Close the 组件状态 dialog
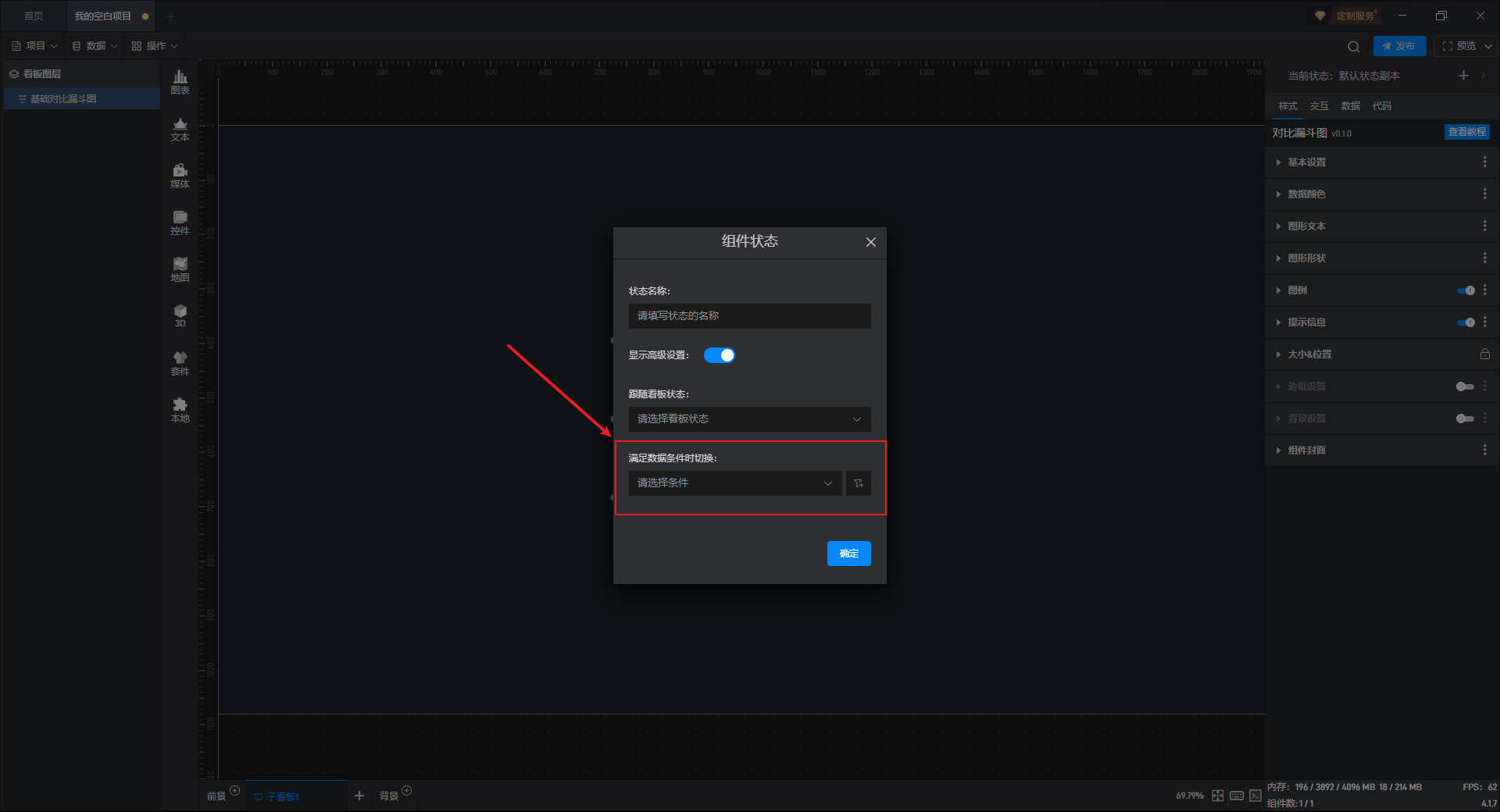This screenshot has height=812, width=1500. [x=871, y=242]
